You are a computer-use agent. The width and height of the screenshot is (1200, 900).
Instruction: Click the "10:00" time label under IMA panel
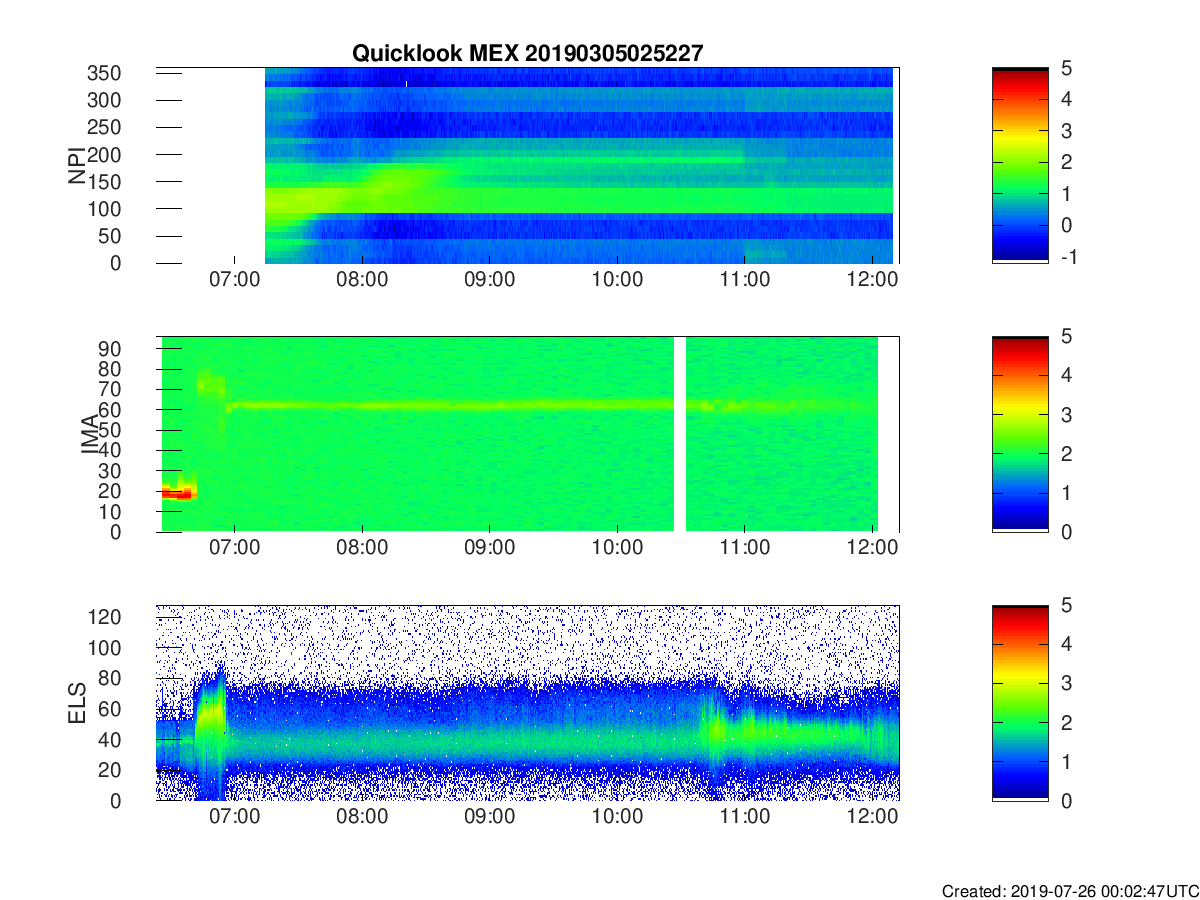[617, 548]
